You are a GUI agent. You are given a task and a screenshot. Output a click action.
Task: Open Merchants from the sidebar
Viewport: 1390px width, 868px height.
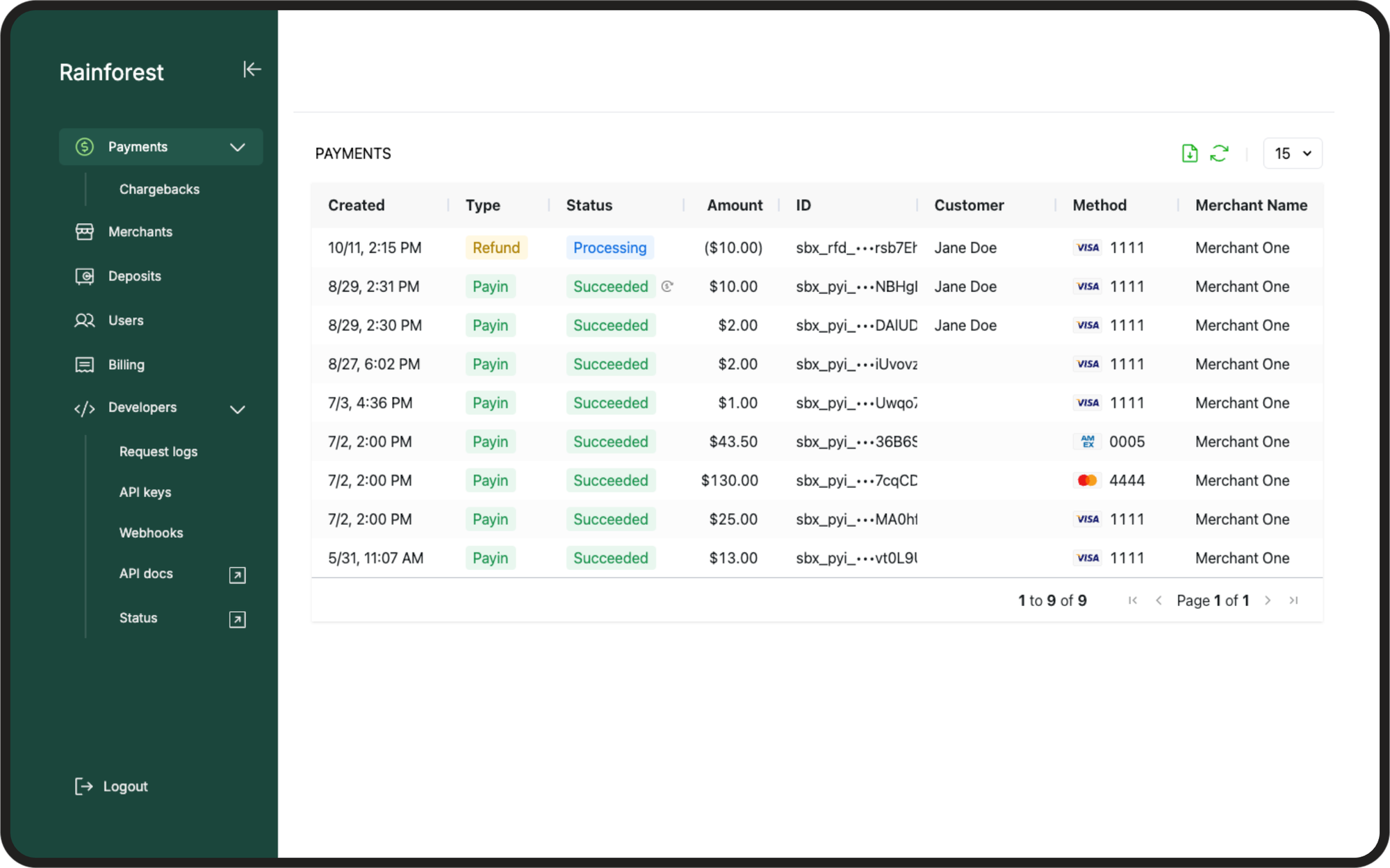click(140, 232)
